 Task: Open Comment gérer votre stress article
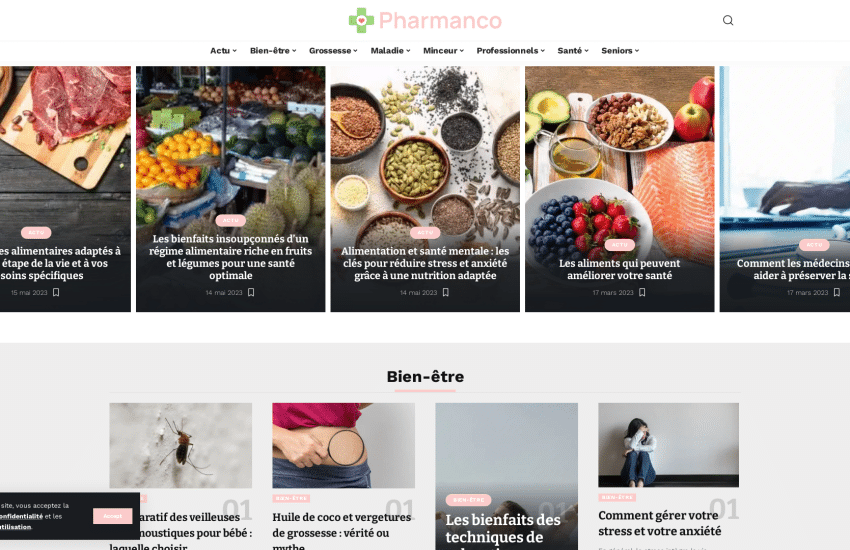pos(659,523)
